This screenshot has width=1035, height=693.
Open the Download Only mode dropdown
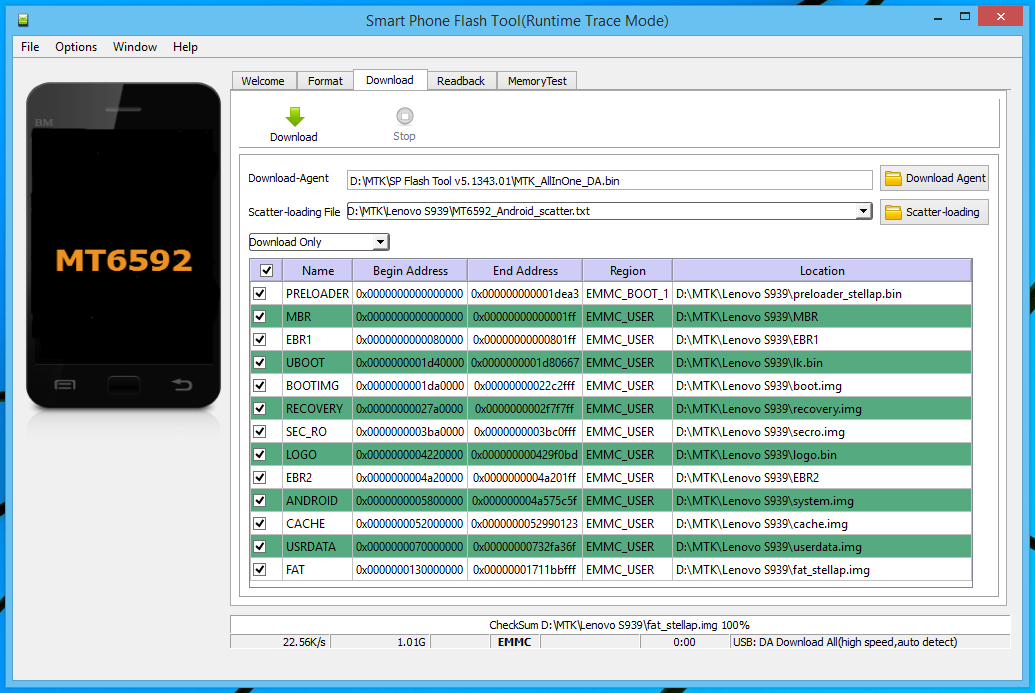pos(319,242)
